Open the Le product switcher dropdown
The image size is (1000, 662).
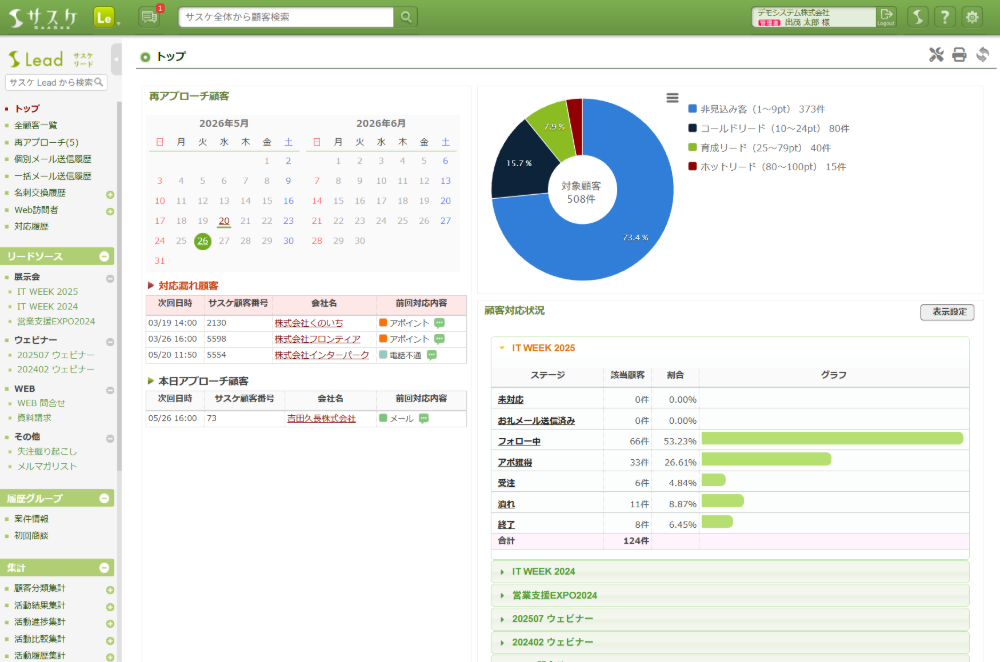(x=107, y=17)
